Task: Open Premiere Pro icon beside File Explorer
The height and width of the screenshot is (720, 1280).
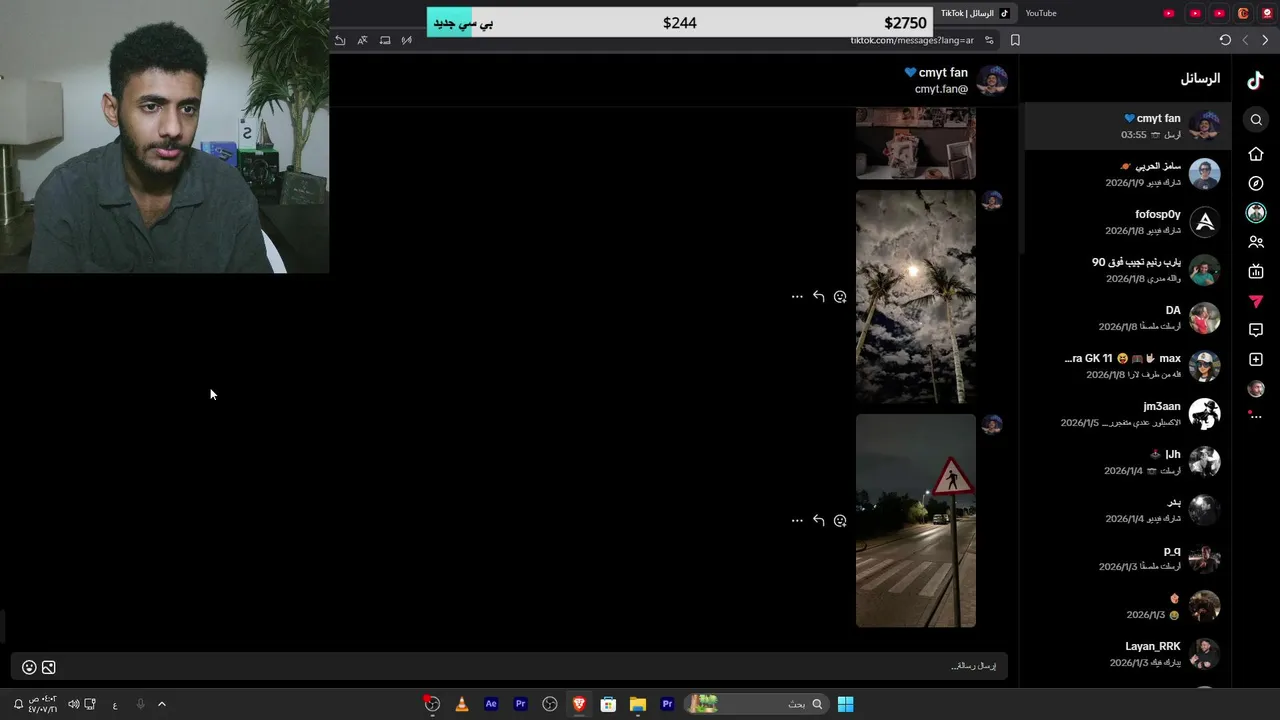Action: pos(667,704)
